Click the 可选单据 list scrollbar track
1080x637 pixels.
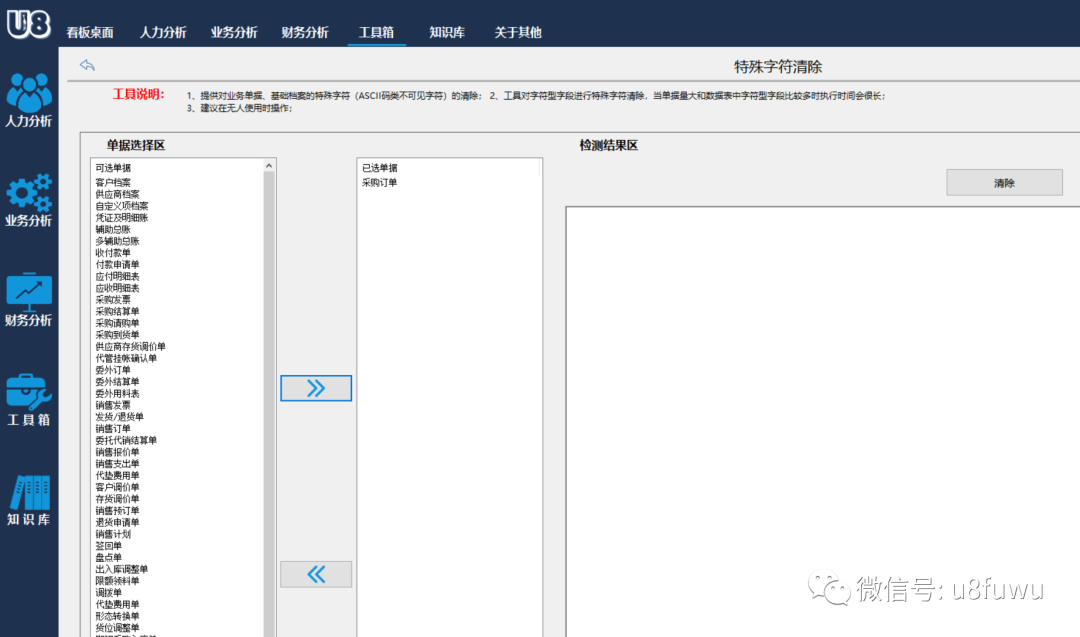click(269, 400)
